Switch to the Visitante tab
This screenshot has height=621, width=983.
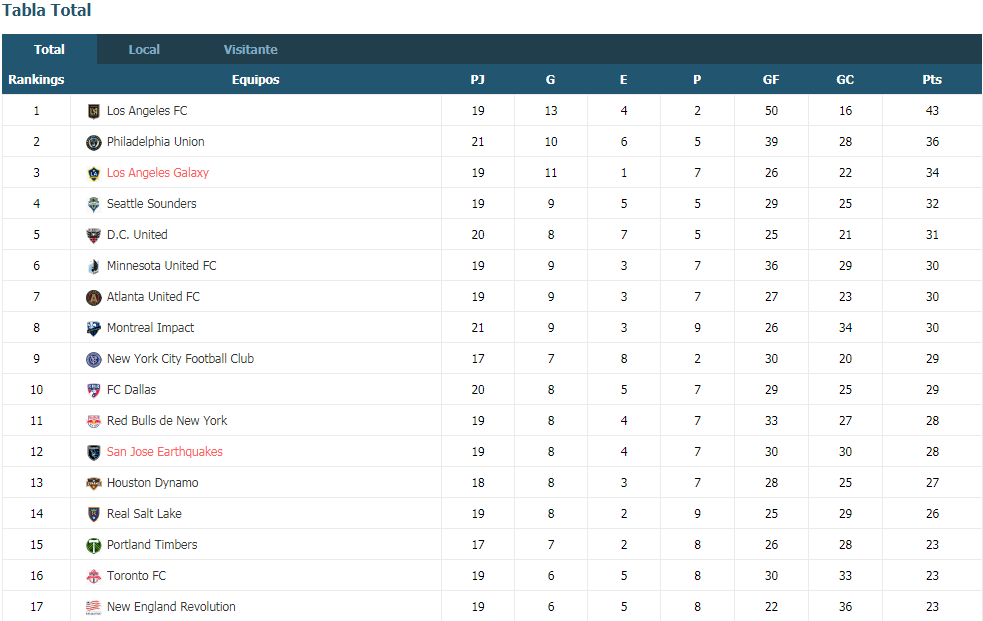(250, 50)
